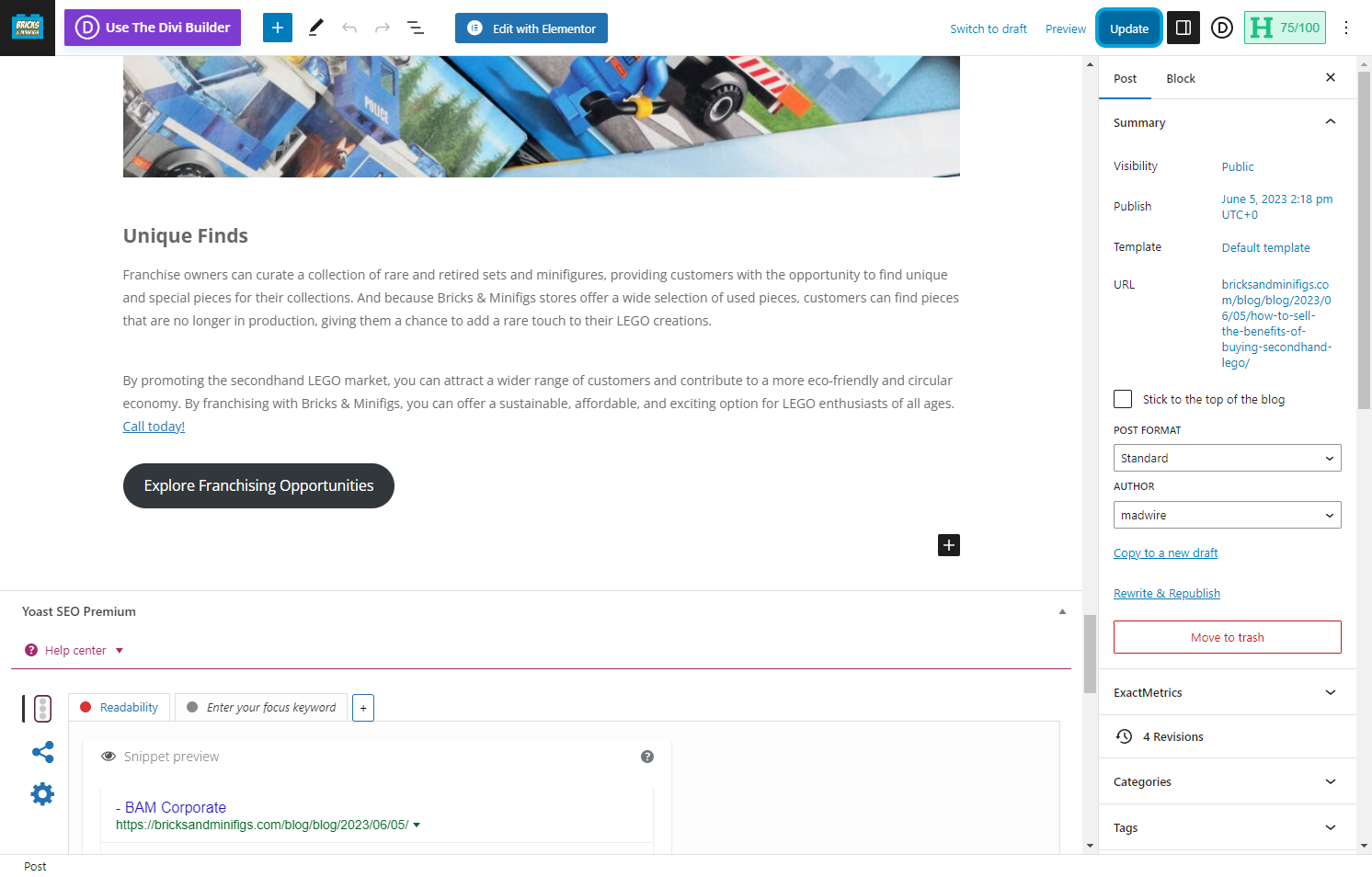
Task: Open the block inserter plus button
Action: coord(278,28)
